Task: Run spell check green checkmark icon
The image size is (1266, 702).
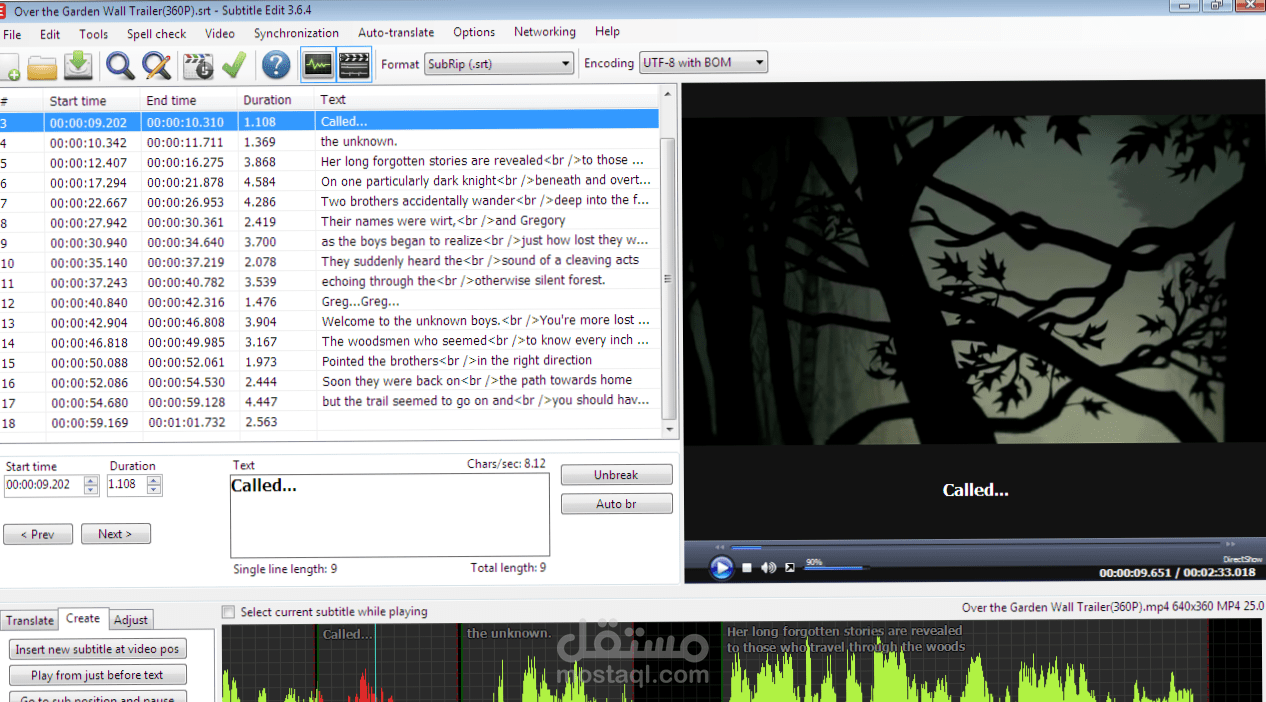Action: [x=234, y=66]
